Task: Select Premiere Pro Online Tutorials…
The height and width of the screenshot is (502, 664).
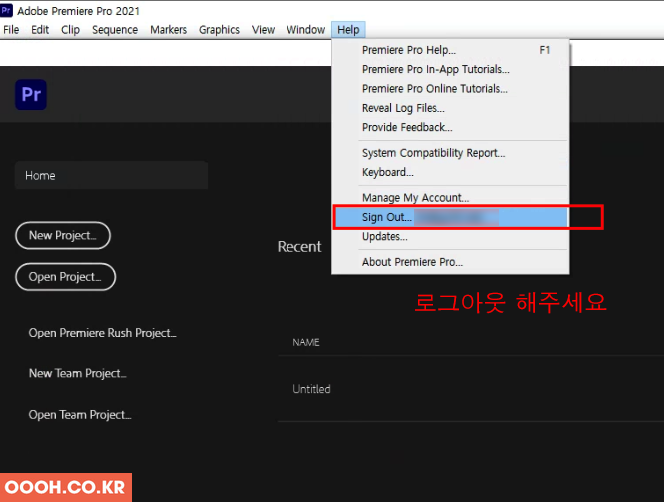Action: click(x=450, y=89)
